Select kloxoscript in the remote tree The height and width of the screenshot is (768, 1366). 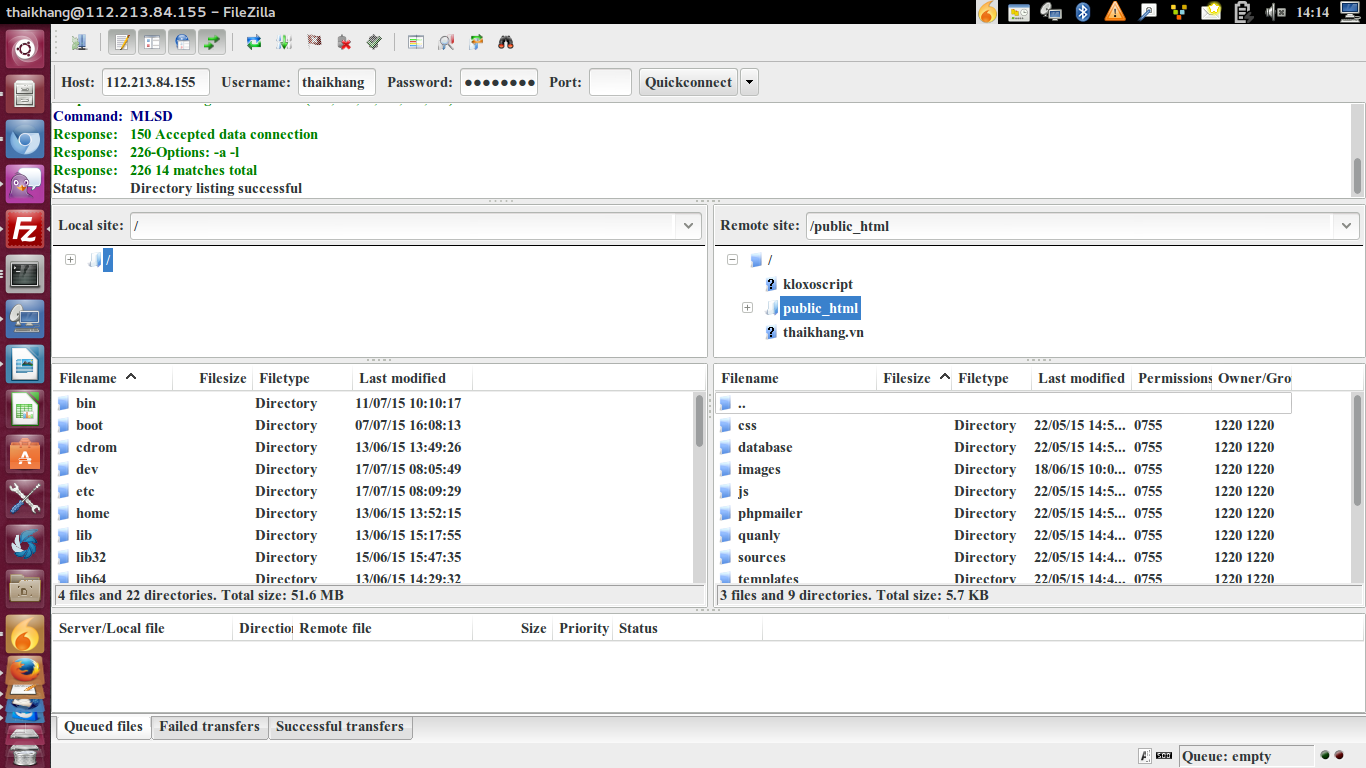pos(817,284)
